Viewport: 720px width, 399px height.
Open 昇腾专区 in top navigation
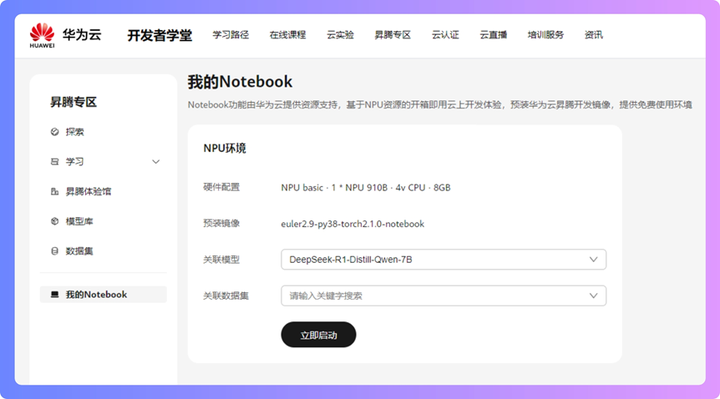click(x=393, y=35)
